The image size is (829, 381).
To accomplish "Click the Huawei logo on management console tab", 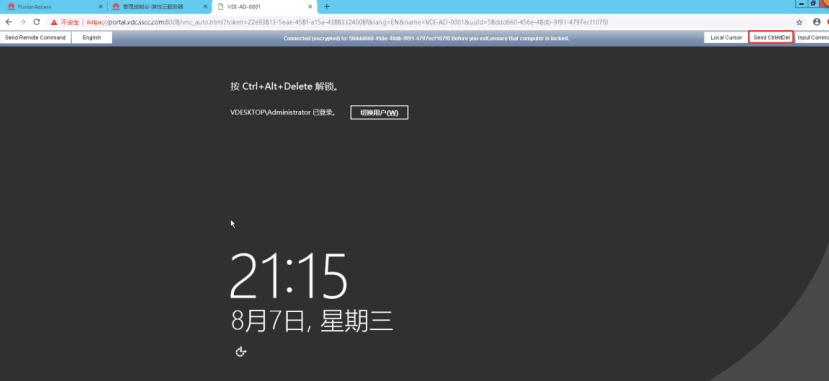I will (x=116, y=7).
